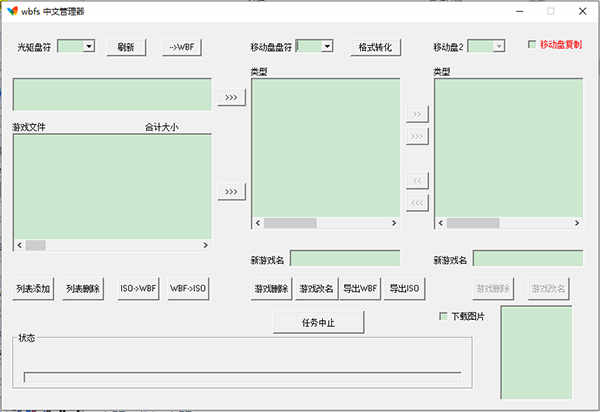Toggle the 移动盘复制 checkbox

coord(532,44)
